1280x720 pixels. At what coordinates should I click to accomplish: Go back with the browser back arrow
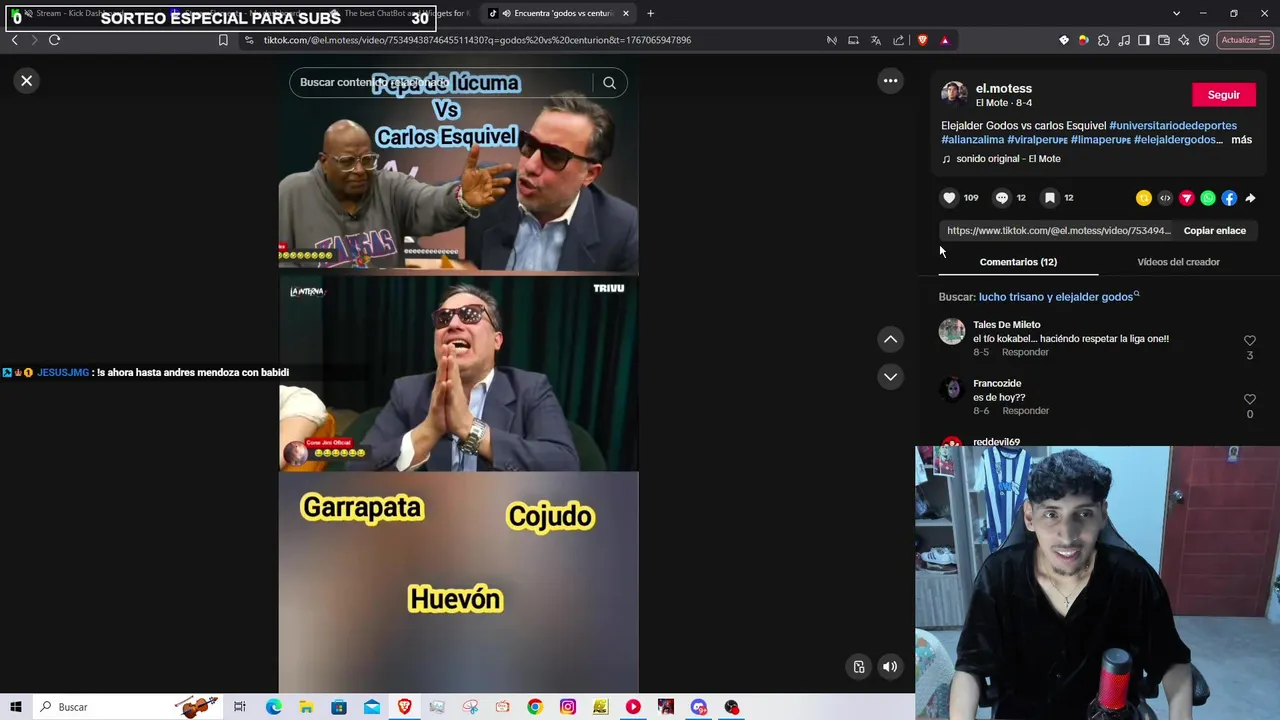tap(14, 40)
